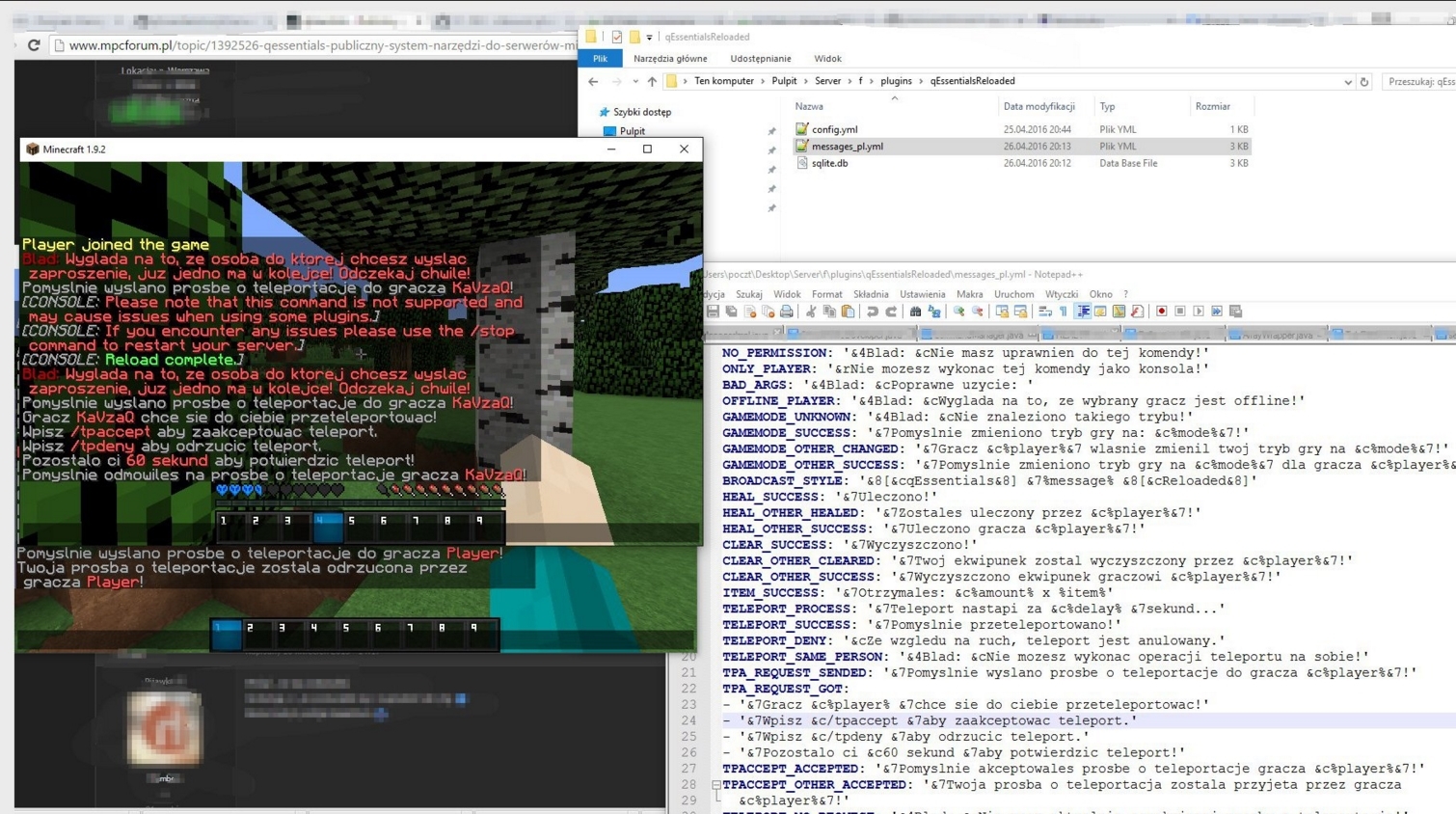Click the Zoom In icon in Notepad++

958,312
